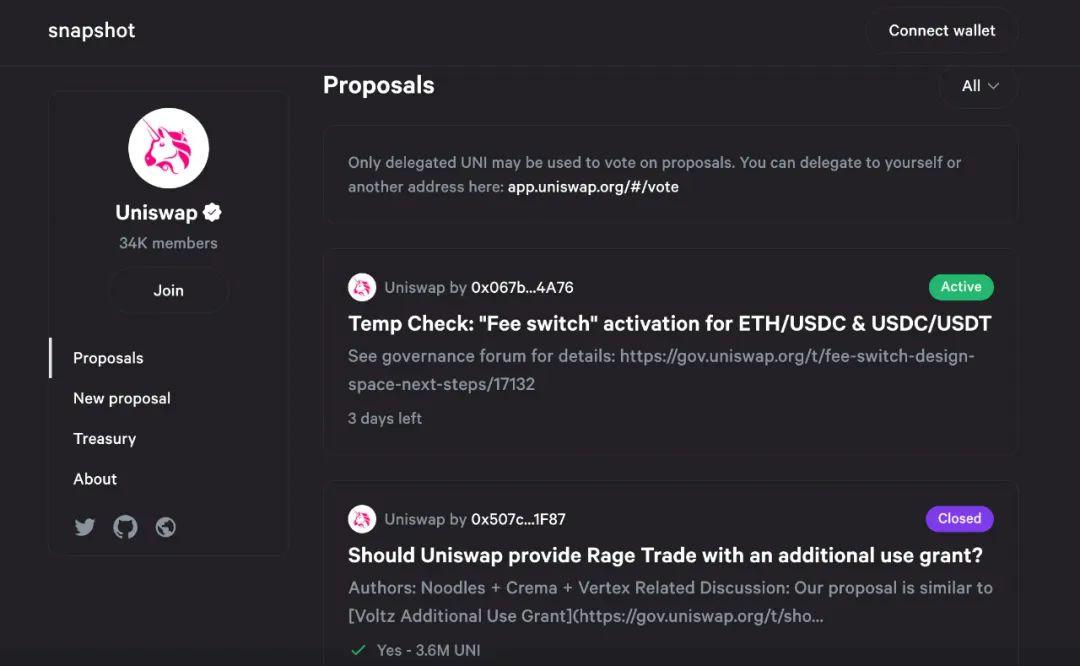Open the All proposals filter dropdown
Viewport: 1080px width, 666px height.
tap(979, 86)
